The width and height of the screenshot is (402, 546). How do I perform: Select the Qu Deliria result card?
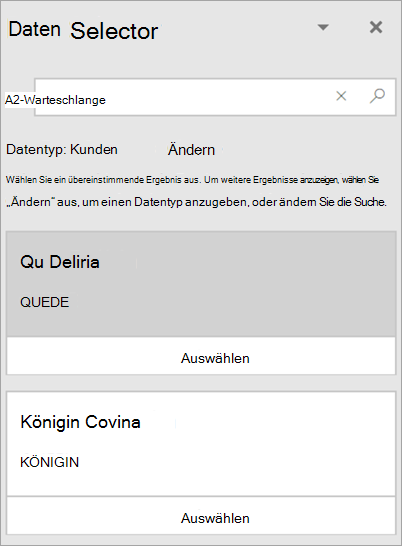[201, 284]
